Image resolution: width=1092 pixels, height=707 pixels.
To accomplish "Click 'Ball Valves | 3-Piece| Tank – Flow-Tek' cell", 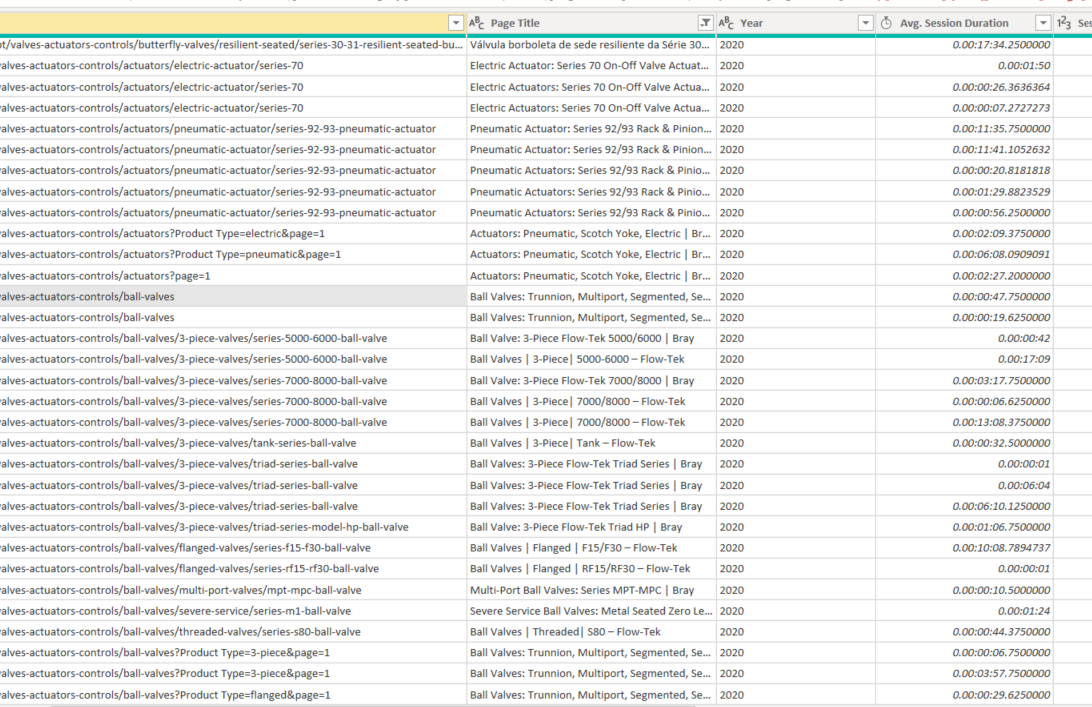I will tap(591, 443).
